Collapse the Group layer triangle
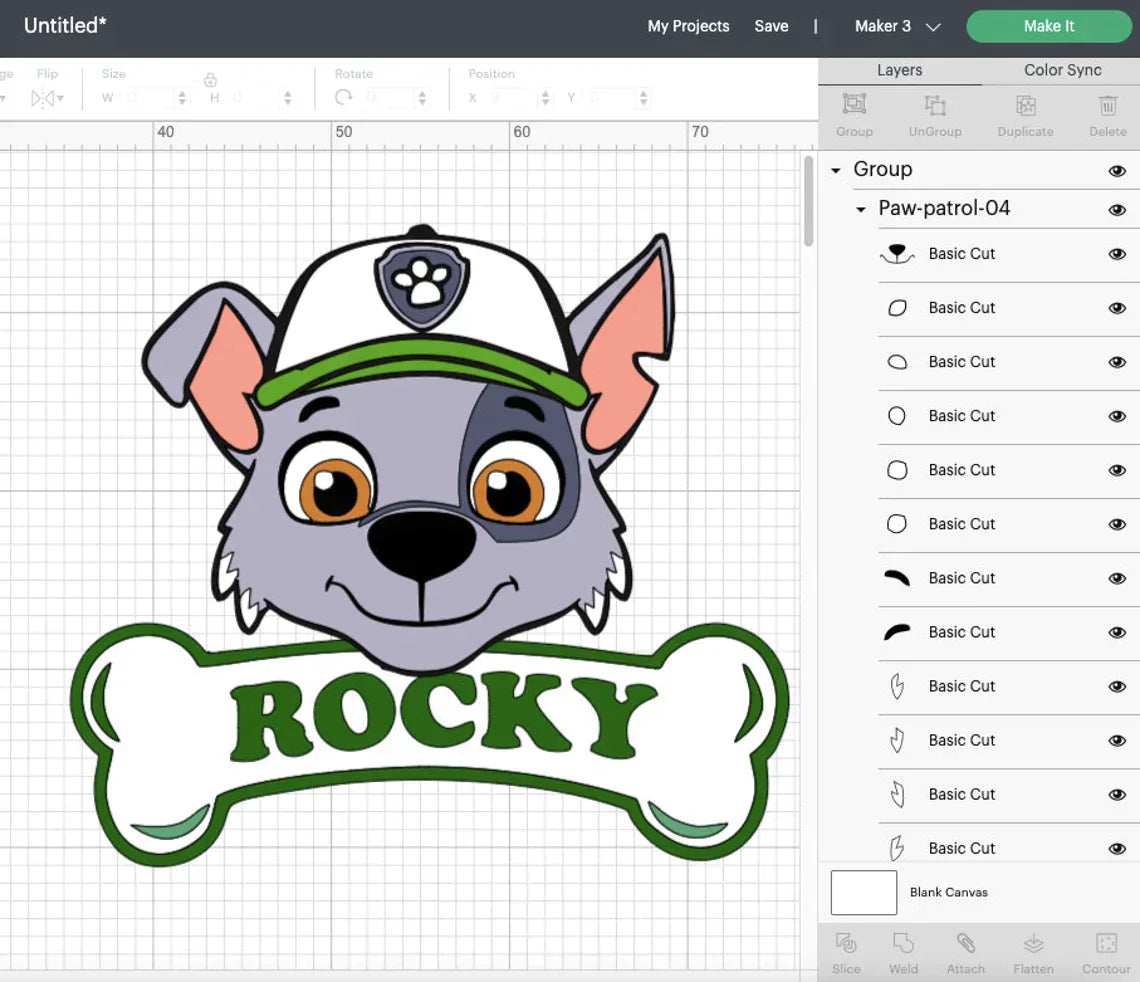 (836, 171)
